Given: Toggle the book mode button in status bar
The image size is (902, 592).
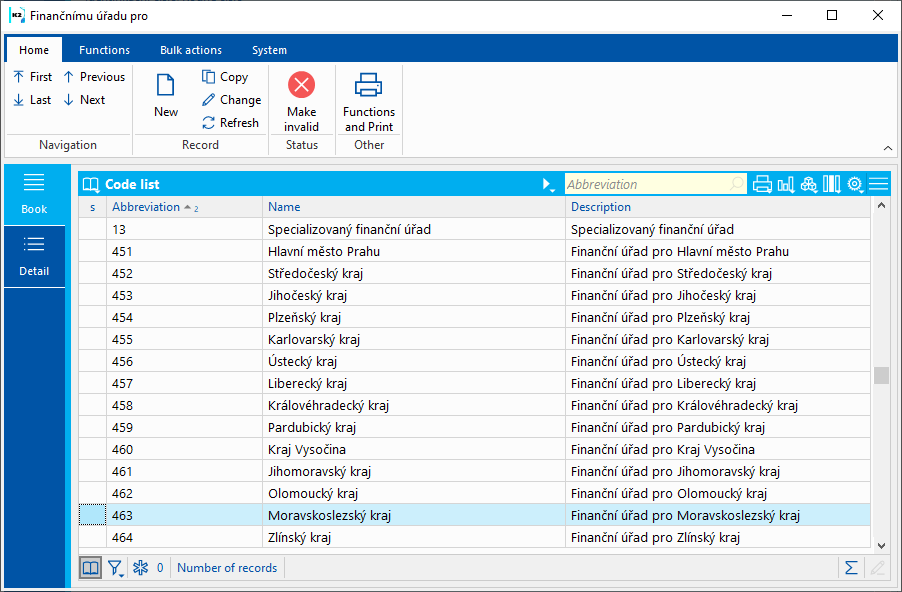Looking at the screenshot, I should pyautogui.click(x=91, y=568).
